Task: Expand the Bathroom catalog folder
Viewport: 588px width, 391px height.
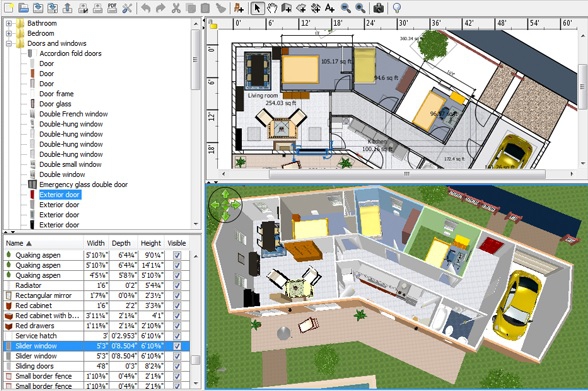Action: (x=9, y=23)
